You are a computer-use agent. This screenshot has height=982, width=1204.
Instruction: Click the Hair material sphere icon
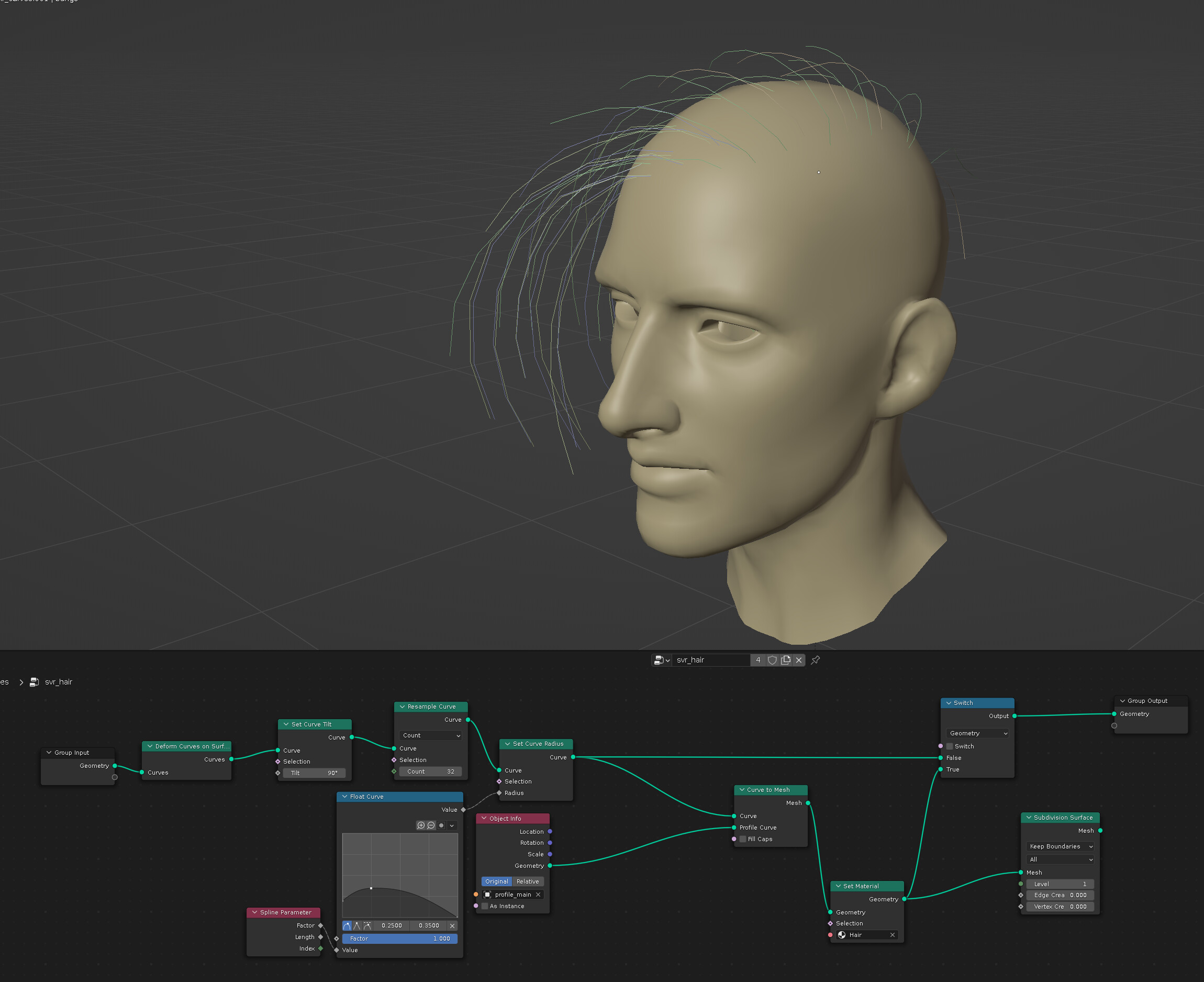click(x=842, y=935)
